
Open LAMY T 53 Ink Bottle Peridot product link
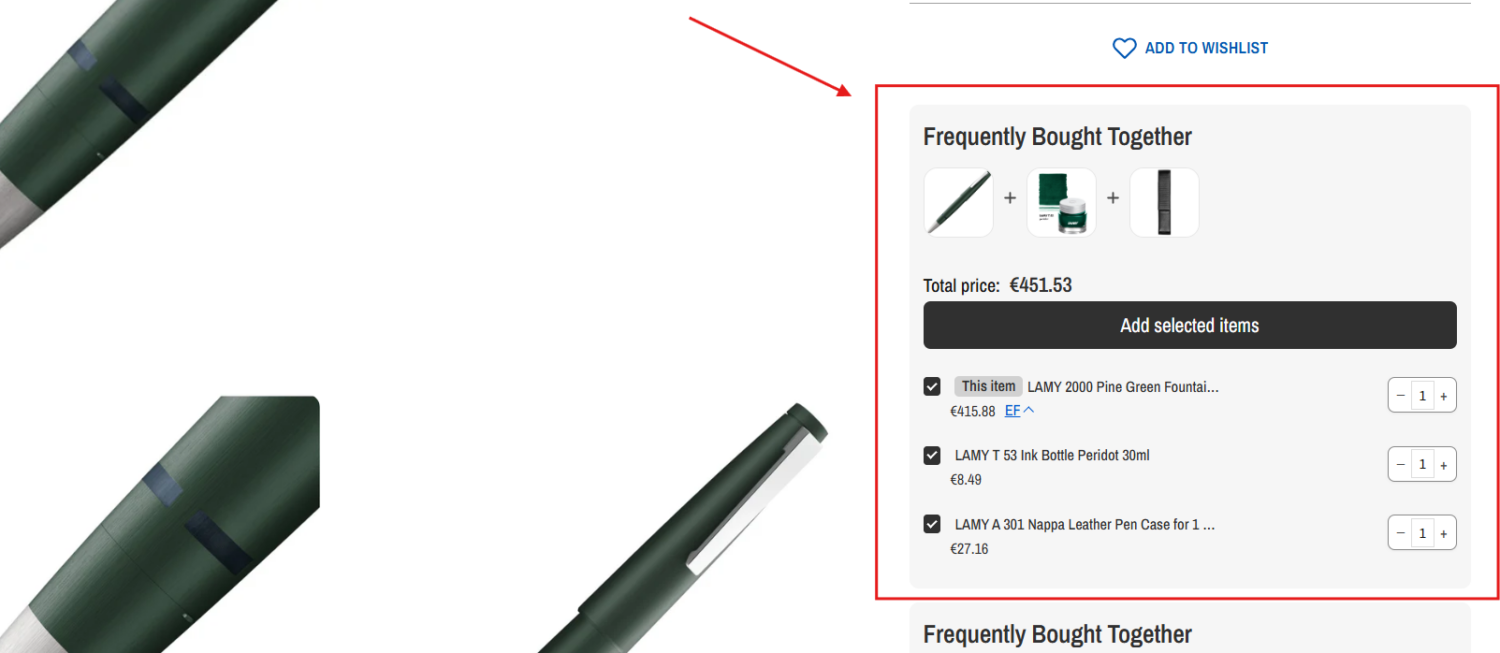pos(1052,456)
